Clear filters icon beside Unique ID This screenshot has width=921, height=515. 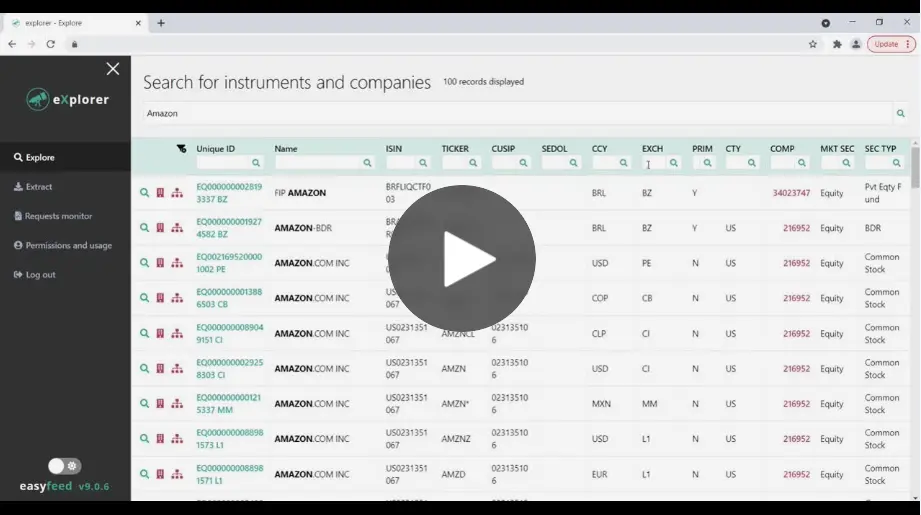pos(181,149)
